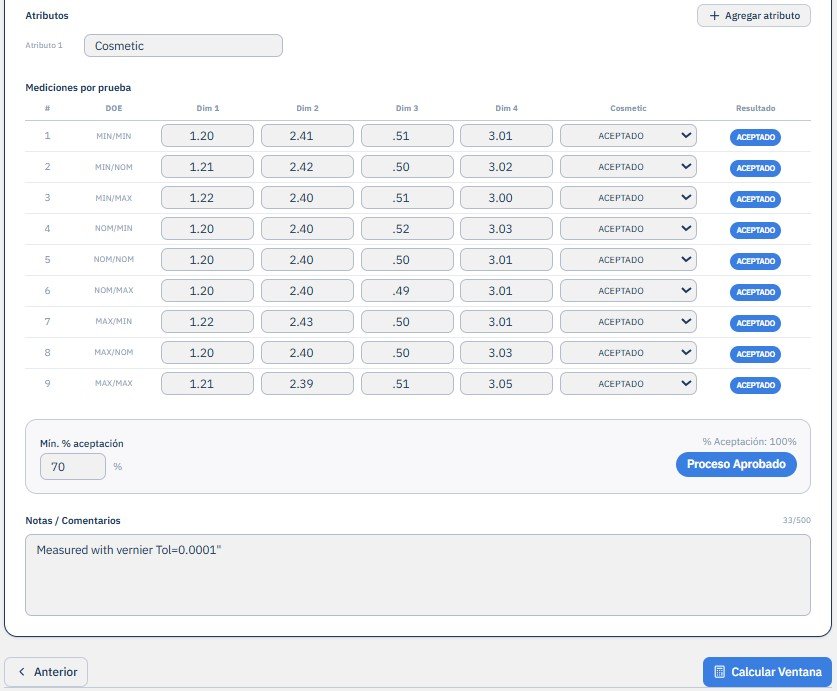Image resolution: width=837 pixels, height=691 pixels.
Task: Expand the Cosmetic dropdown for row 9 MAX/MAX
Action: click(x=628, y=383)
